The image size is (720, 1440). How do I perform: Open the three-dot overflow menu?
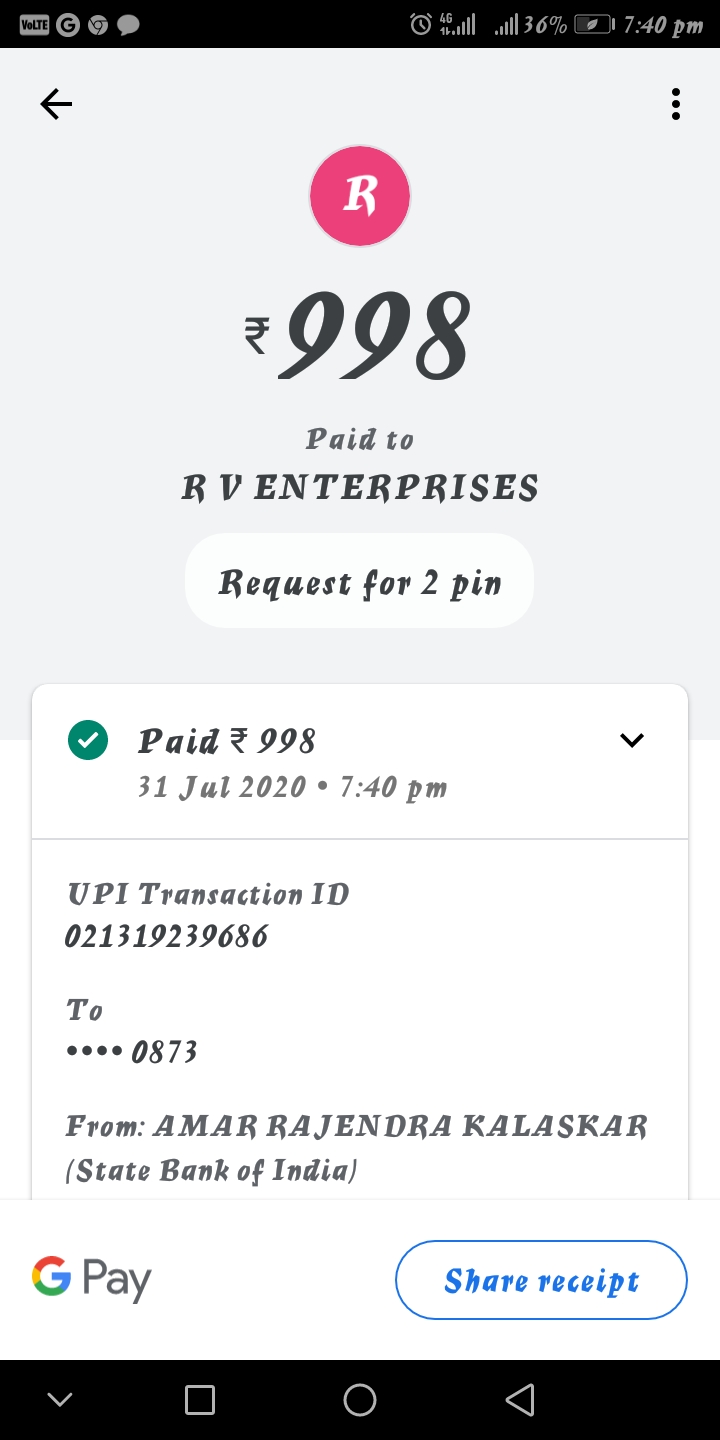[x=676, y=104]
